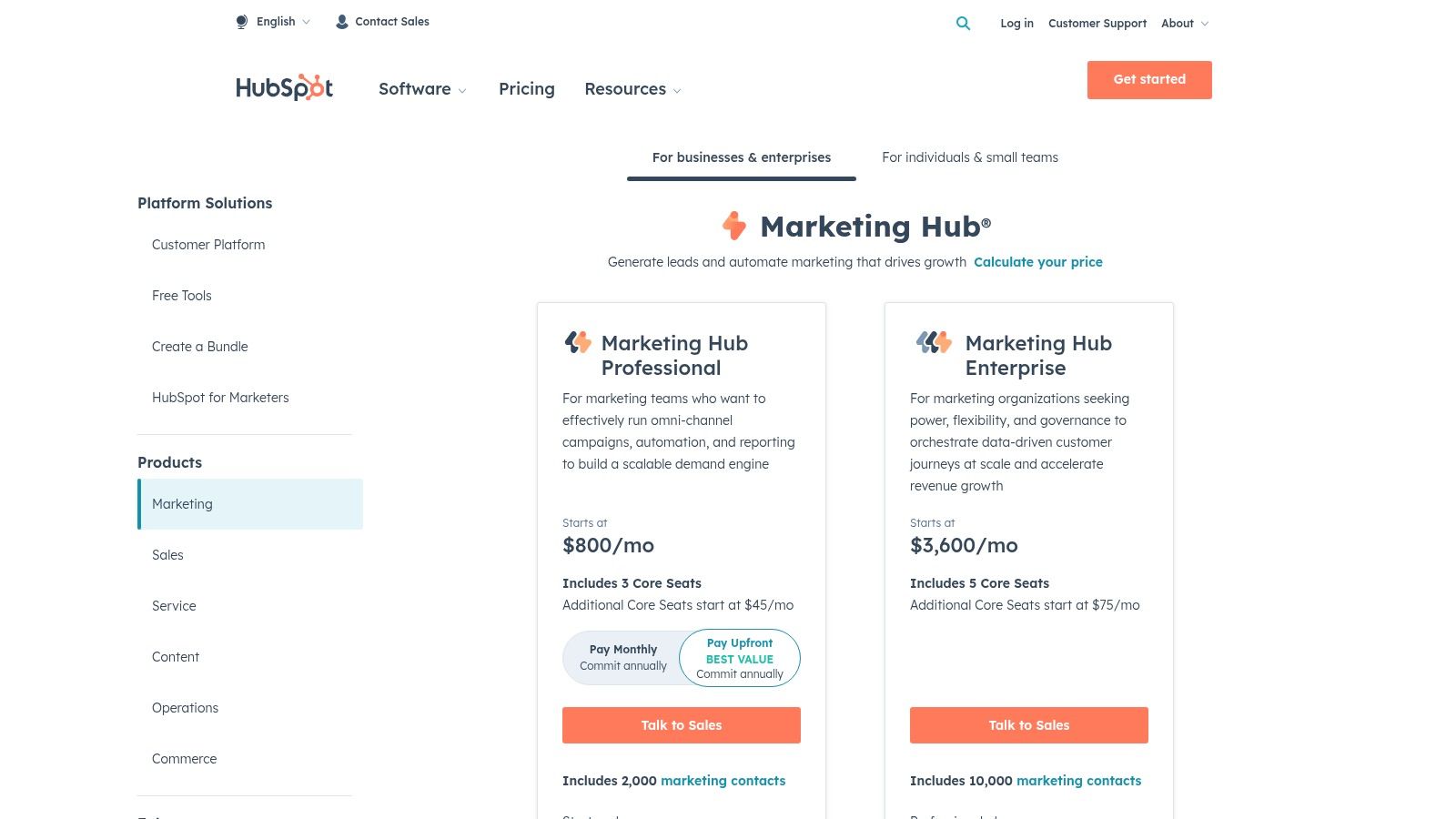Click the globe language icon
Viewport: 1456px width, 819px height.
[242, 22]
